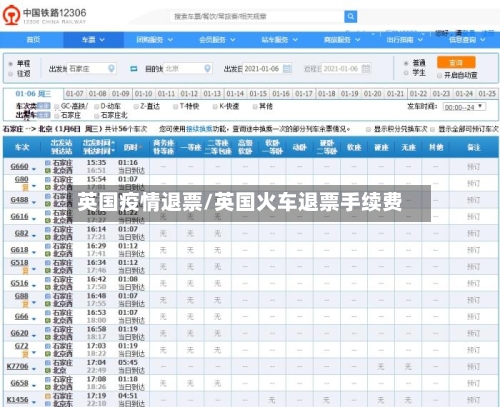Check the 其他 train type filter

coord(255,107)
